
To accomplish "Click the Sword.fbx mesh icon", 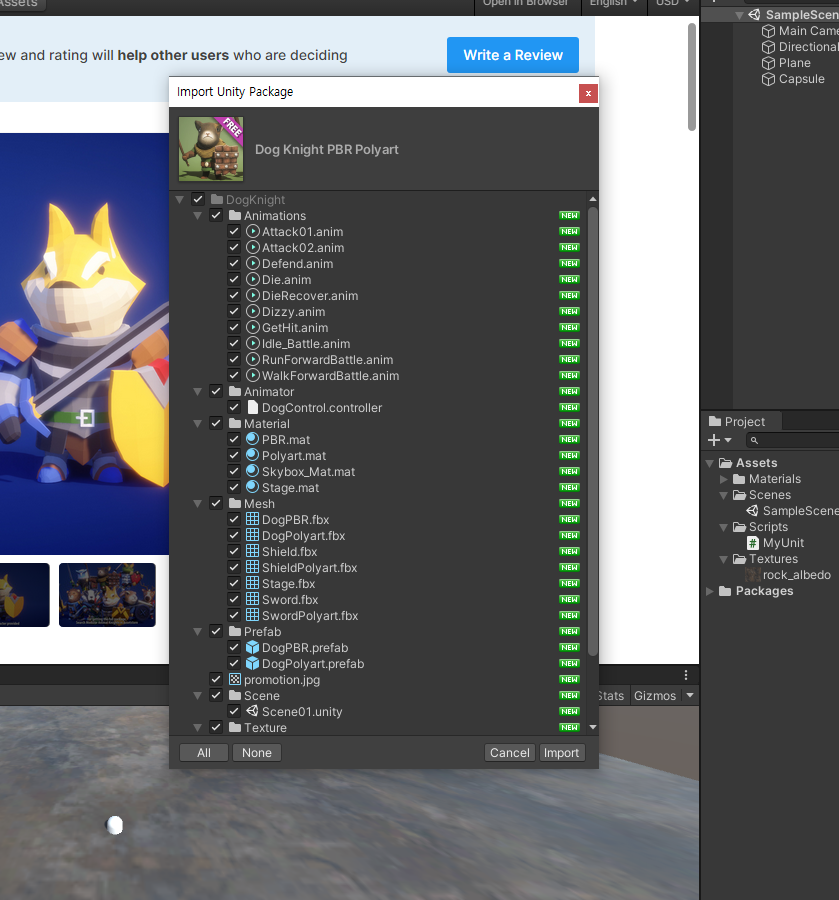I will [x=253, y=599].
